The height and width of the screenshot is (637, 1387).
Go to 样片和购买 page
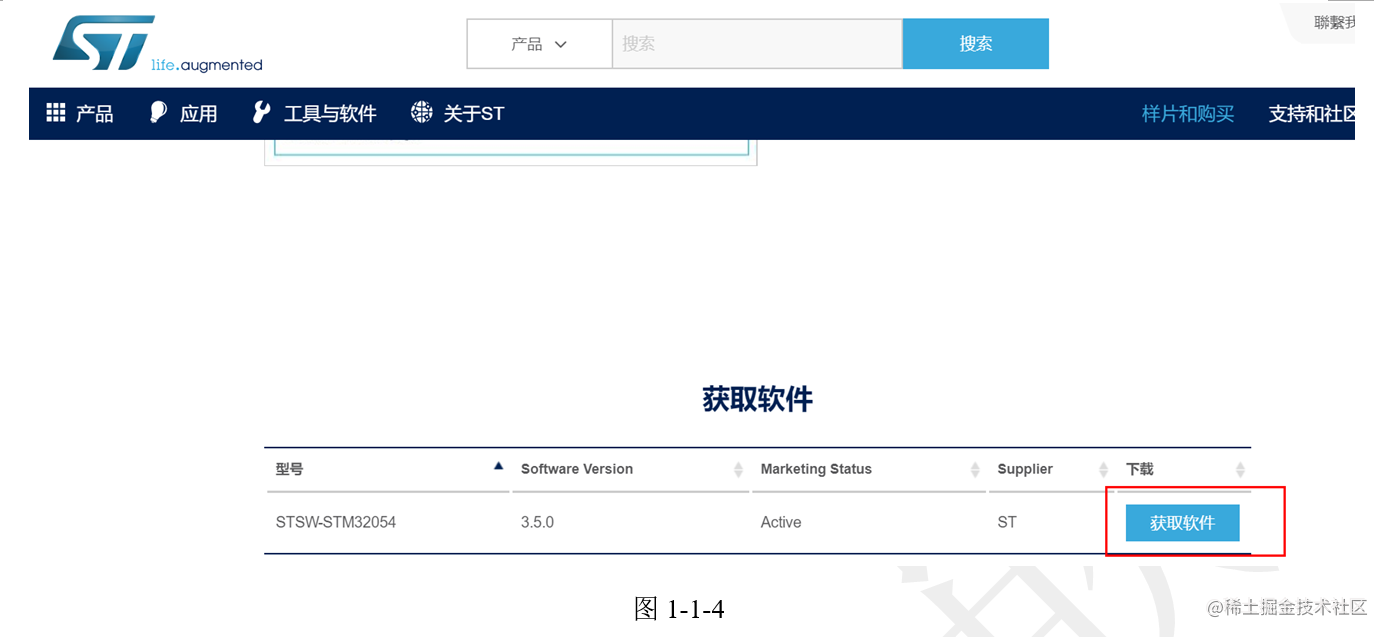point(1188,114)
